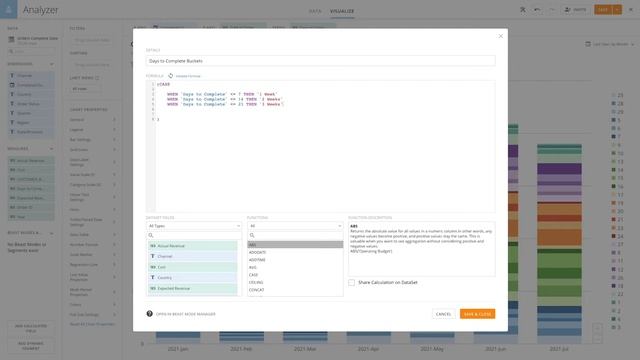Click legend swatch for value 12

click(613, 269)
